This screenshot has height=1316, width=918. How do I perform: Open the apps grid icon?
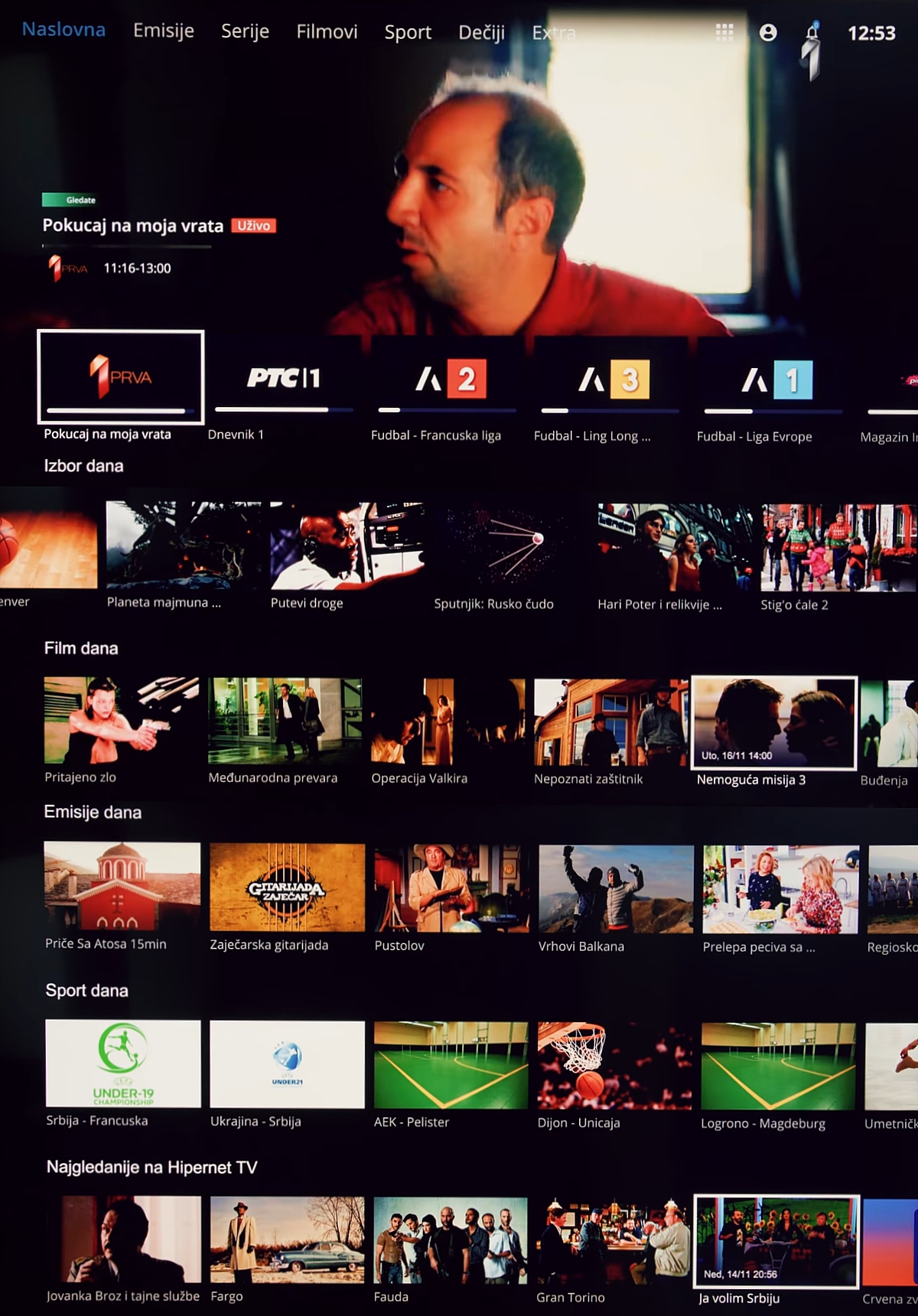coord(724,31)
